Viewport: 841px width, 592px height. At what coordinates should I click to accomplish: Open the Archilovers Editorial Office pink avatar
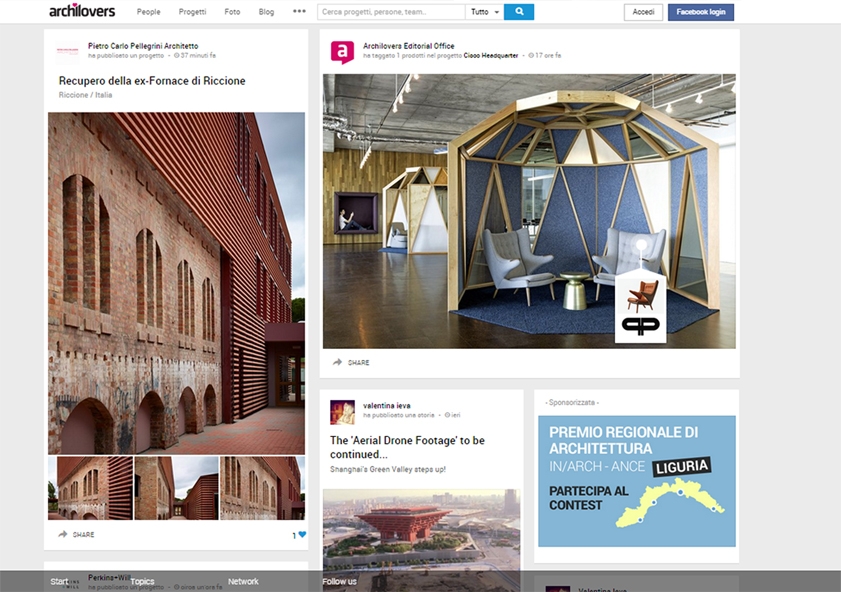342,52
